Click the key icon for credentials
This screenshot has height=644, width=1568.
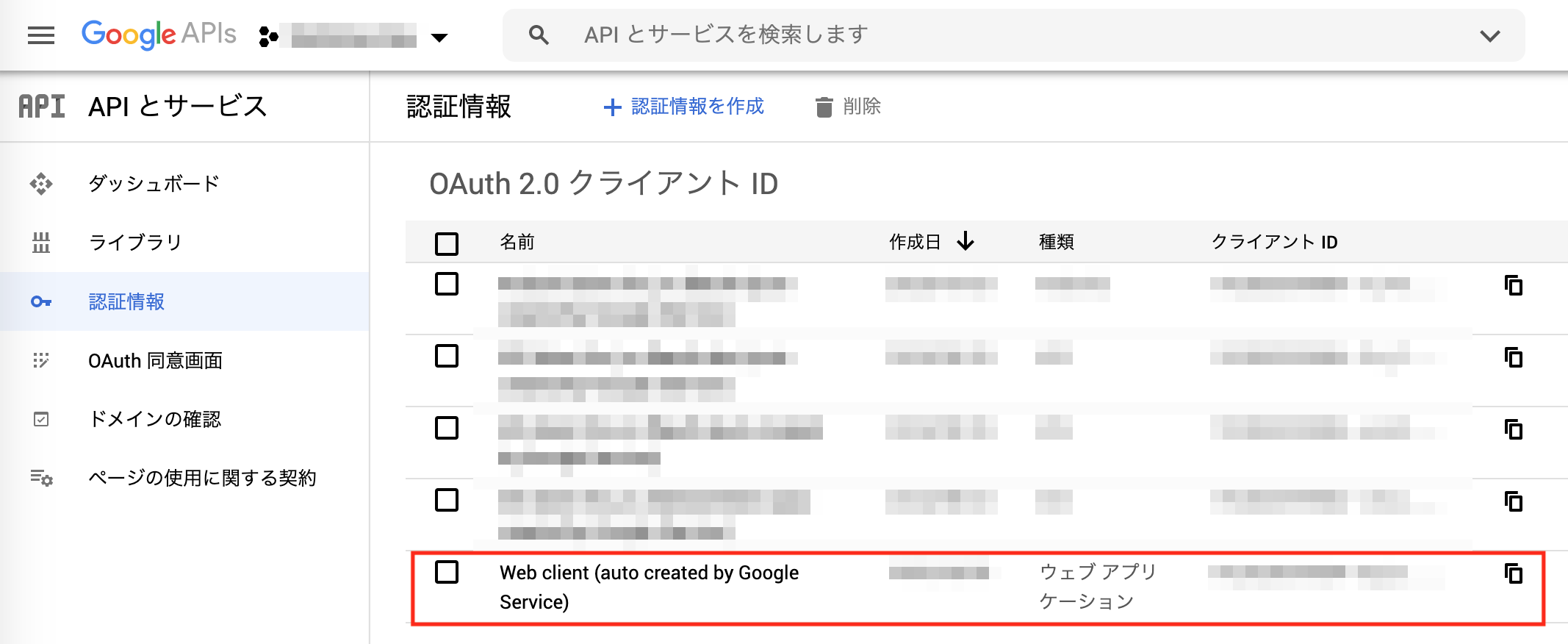(x=41, y=301)
